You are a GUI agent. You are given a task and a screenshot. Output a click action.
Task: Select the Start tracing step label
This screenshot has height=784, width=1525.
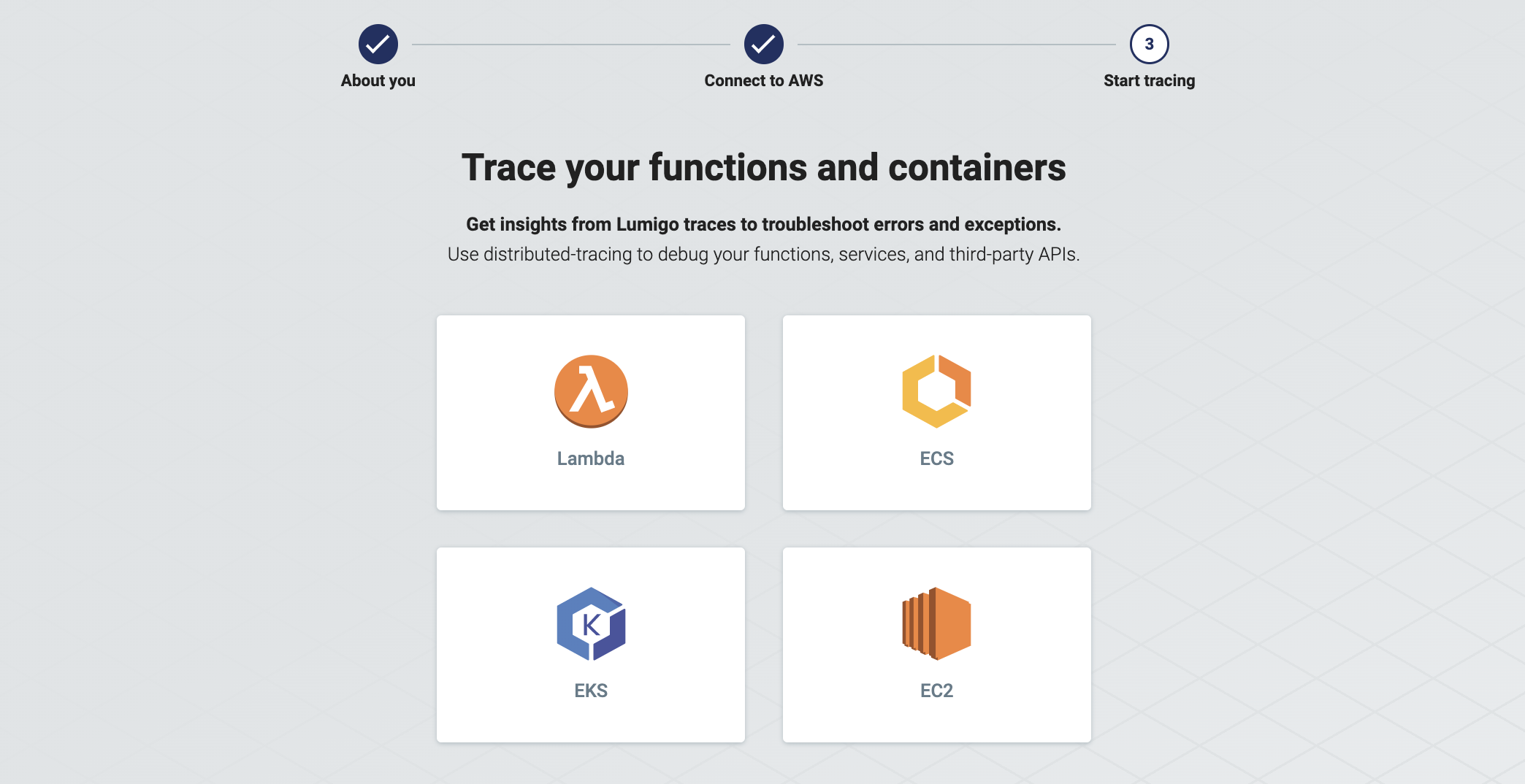click(x=1150, y=80)
